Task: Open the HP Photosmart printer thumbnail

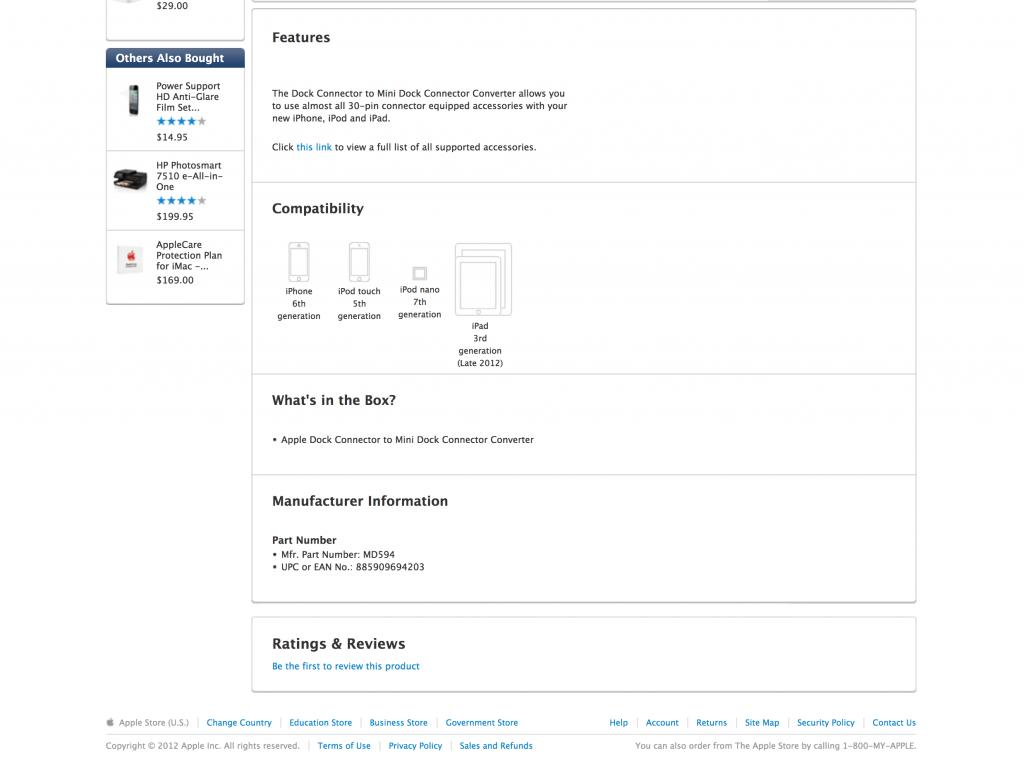Action: tap(130, 180)
